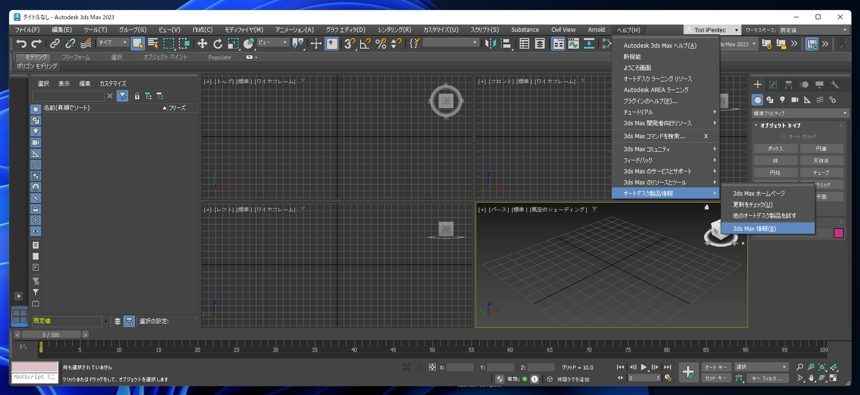Open the named selection sets dropdown
The image size is (860, 395).
click(x=451, y=43)
